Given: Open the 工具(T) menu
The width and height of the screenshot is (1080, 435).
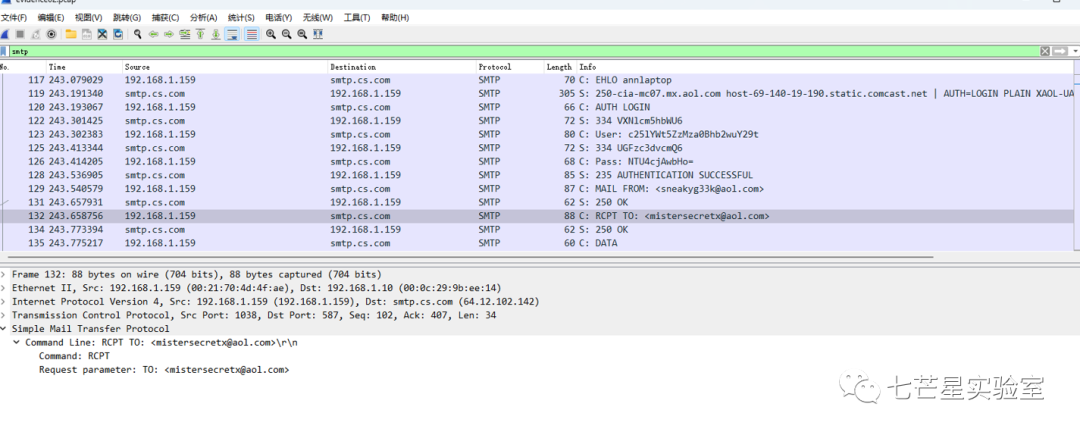Looking at the screenshot, I should [x=357, y=17].
